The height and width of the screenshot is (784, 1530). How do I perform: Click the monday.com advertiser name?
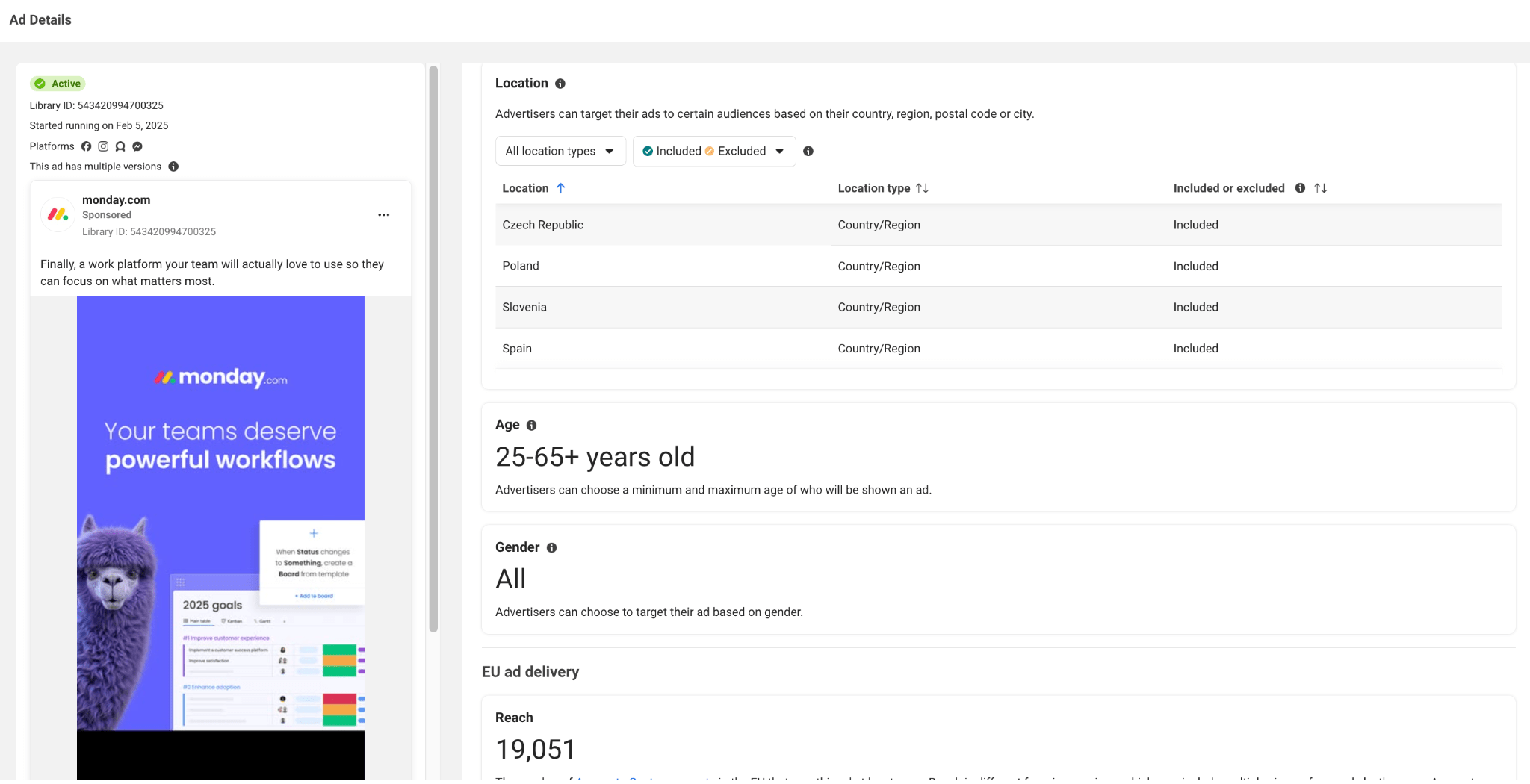[x=116, y=199]
